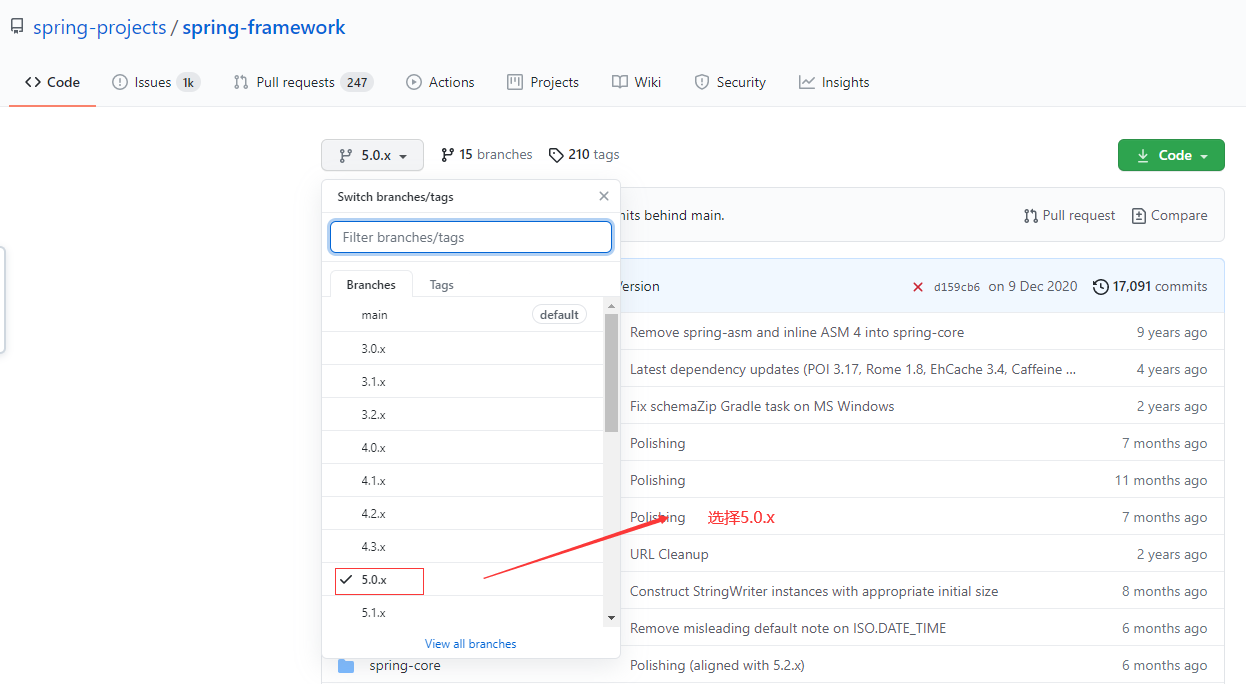This screenshot has height=684, width=1246.
Task: Choose the 5.1.x branch
Action: pyautogui.click(x=463, y=612)
